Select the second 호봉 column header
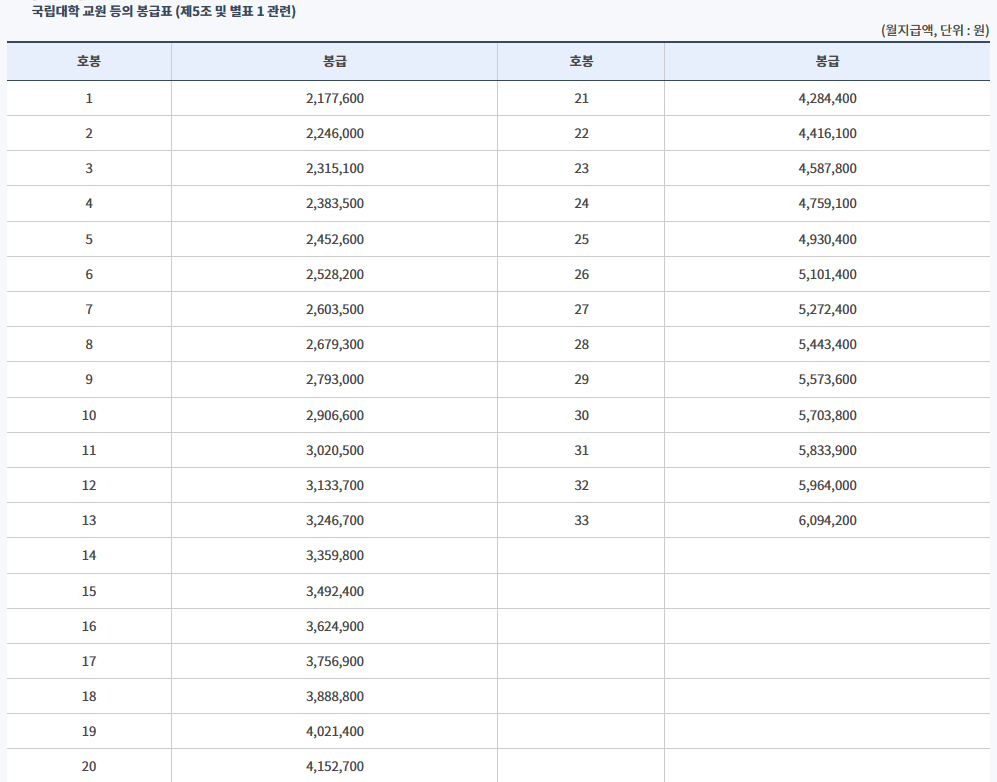Image resolution: width=997 pixels, height=782 pixels. pyautogui.click(x=581, y=61)
